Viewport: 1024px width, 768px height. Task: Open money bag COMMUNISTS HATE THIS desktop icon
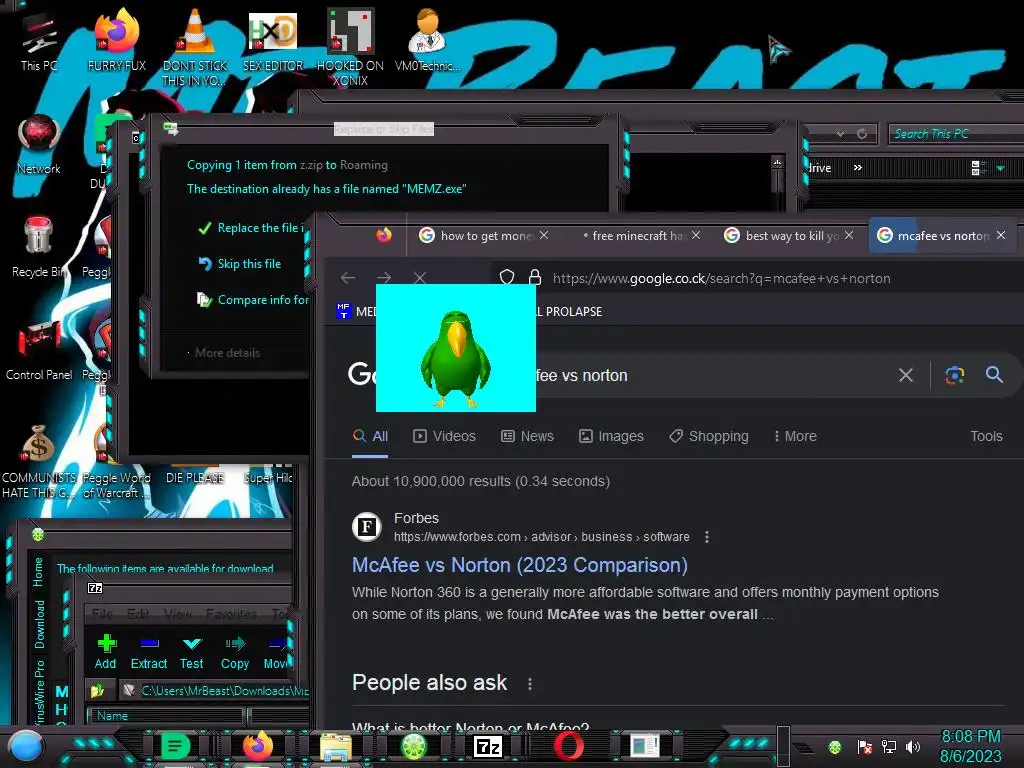click(x=39, y=461)
